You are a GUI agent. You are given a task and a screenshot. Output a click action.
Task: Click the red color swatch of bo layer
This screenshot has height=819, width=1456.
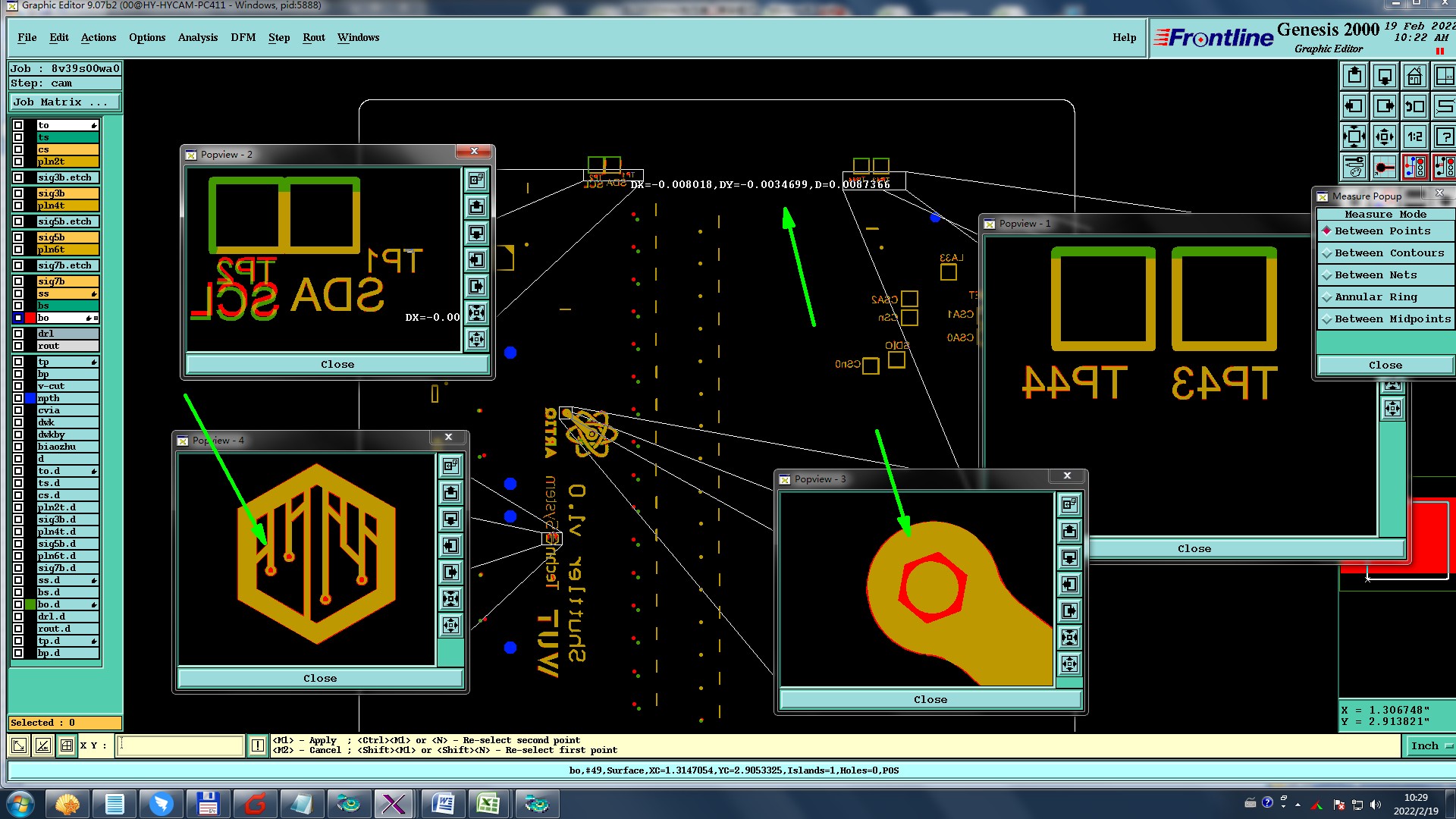[30, 318]
